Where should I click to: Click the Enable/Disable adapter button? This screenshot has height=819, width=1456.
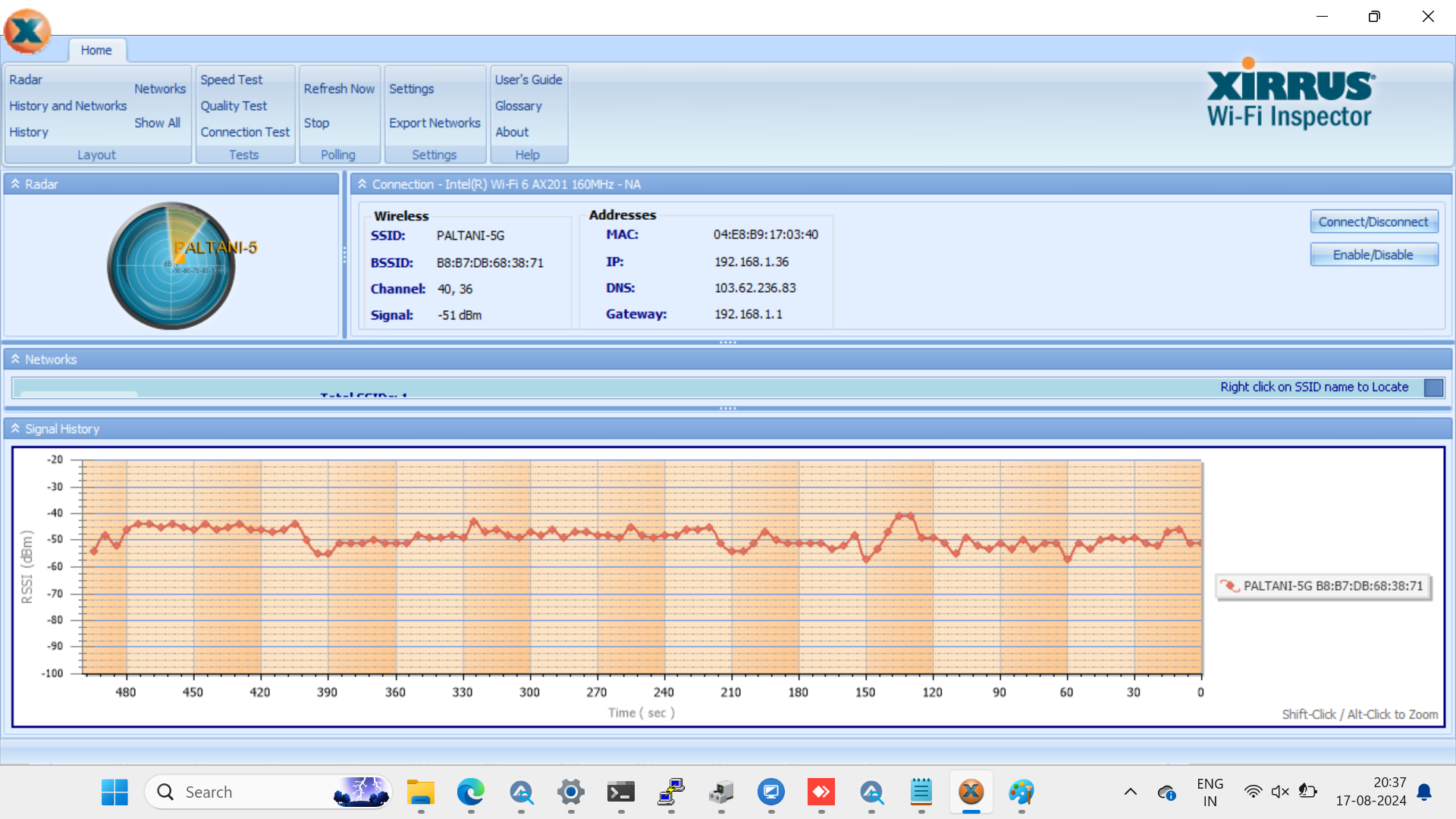[x=1373, y=255]
